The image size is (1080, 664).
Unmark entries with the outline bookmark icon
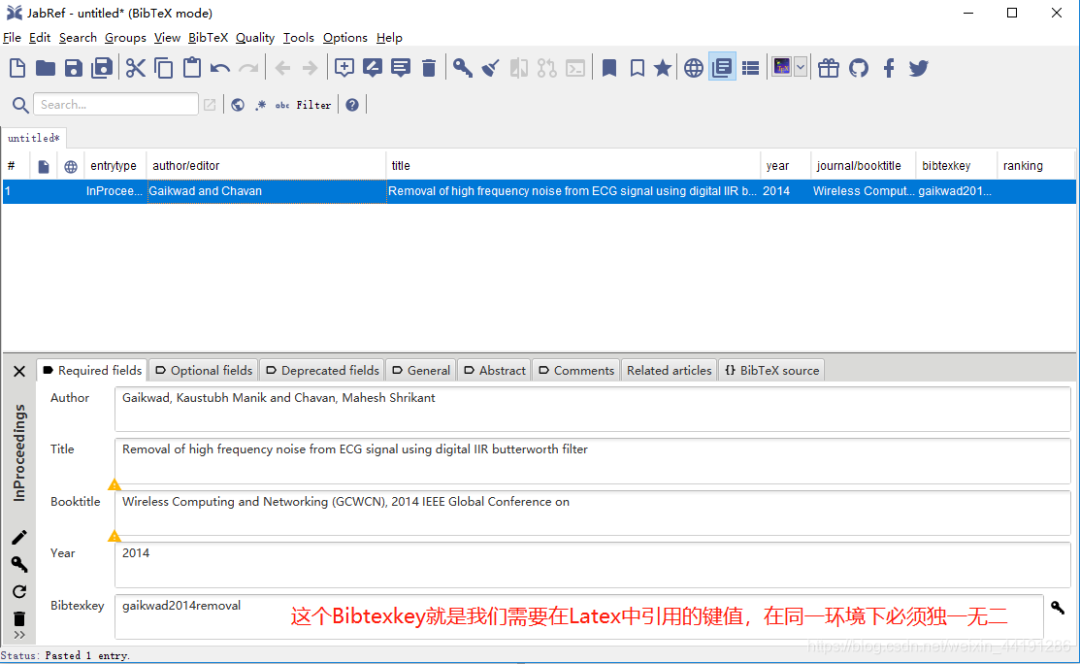637,68
